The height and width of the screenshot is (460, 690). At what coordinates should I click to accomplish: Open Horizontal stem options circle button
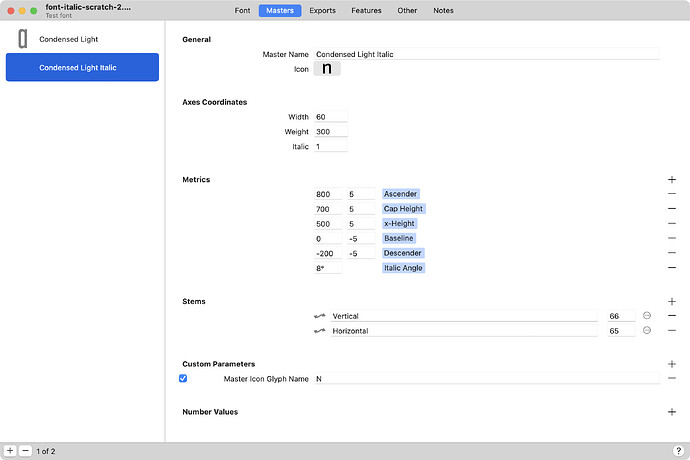647,331
